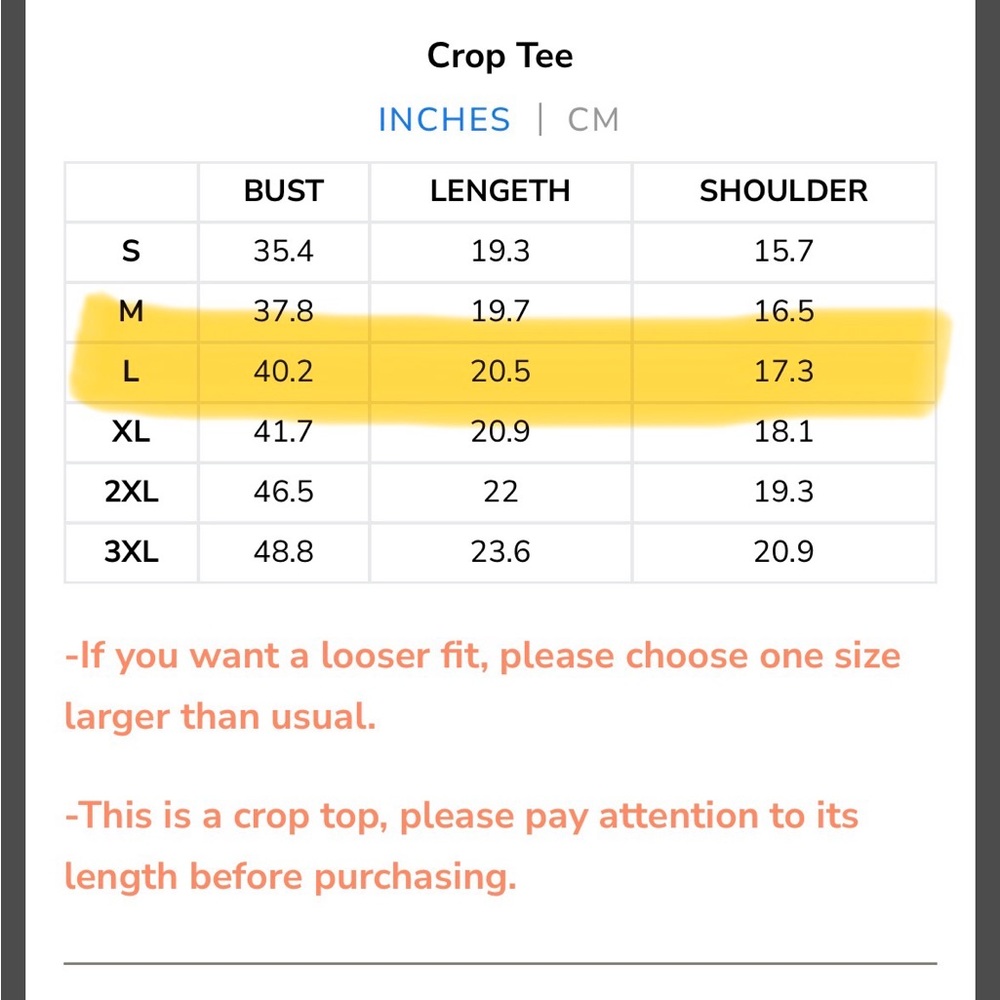1000x1000 pixels.
Task: Click the Crop Tee chart title
Action: tap(500, 57)
